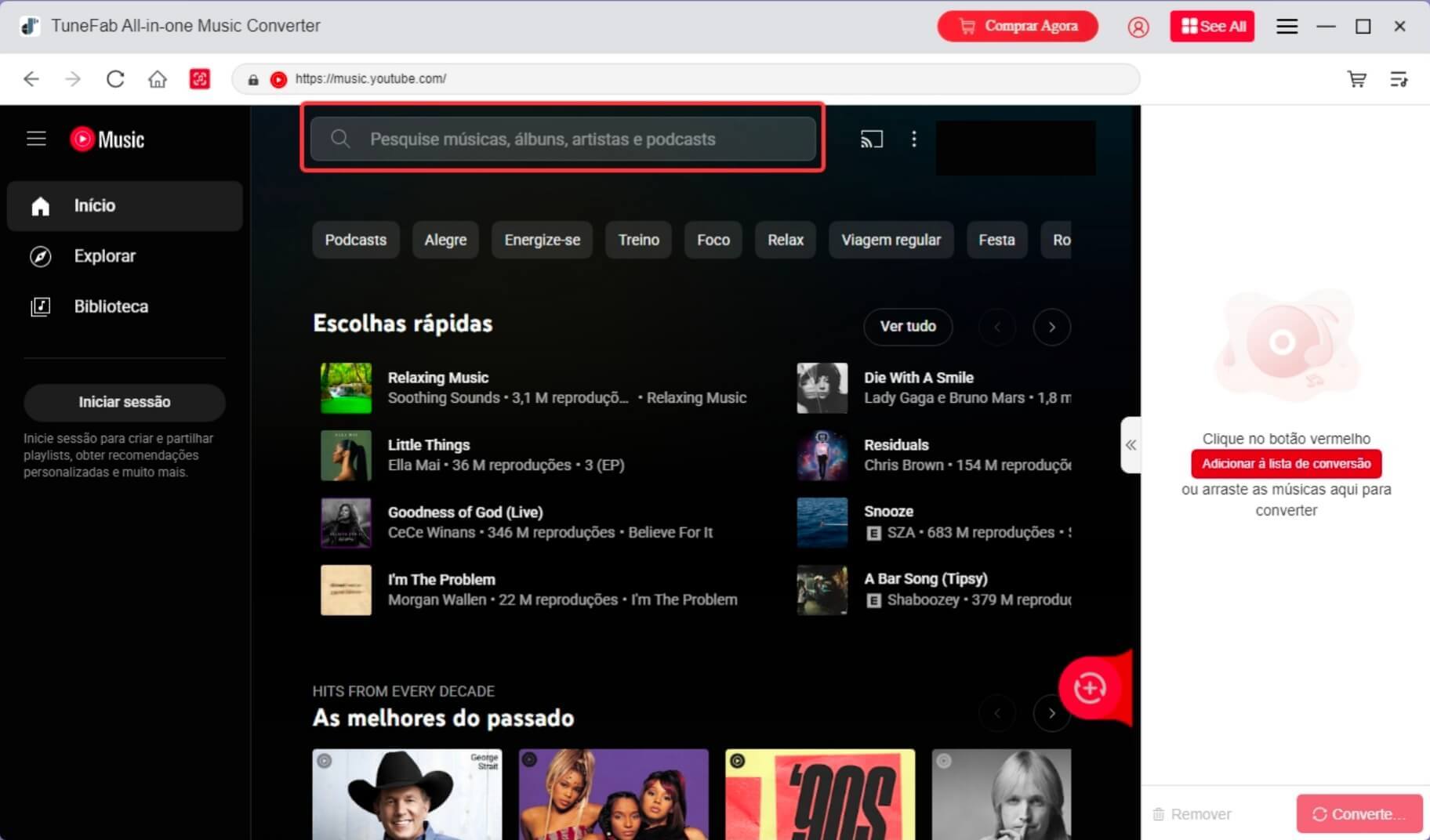1430x840 pixels.
Task: Select the Energize-se chip
Action: pyautogui.click(x=543, y=240)
